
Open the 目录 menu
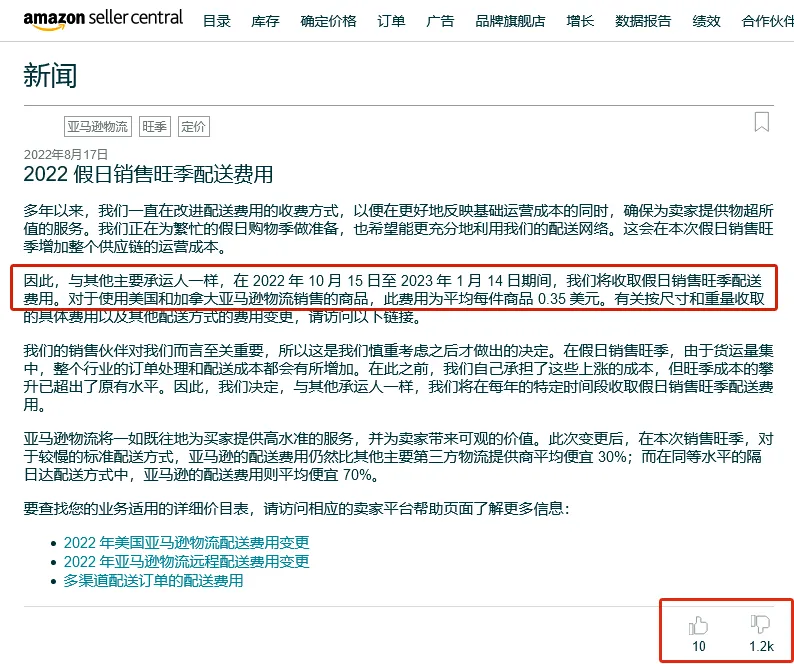click(217, 21)
